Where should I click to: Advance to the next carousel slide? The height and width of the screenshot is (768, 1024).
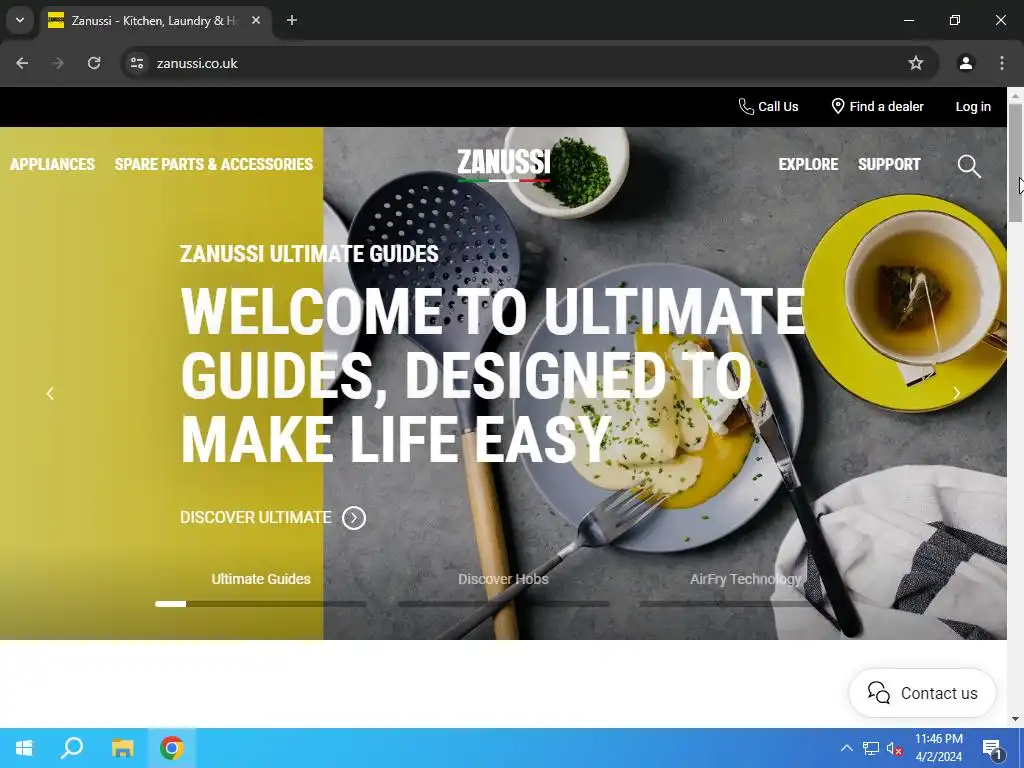(956, 393)
